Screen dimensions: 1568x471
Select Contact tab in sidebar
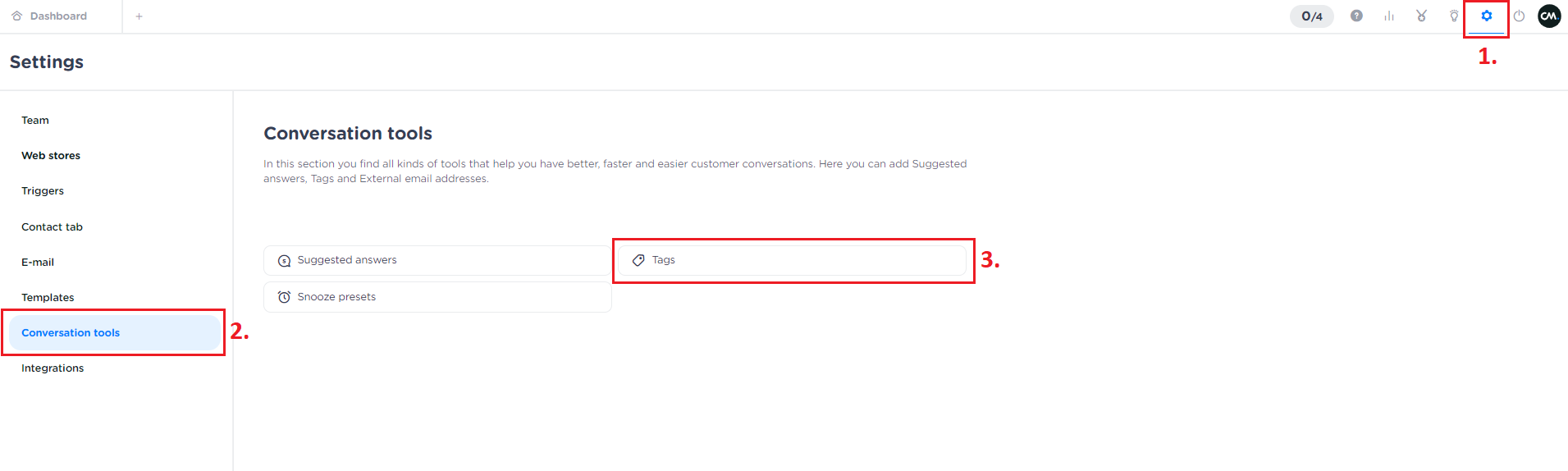pos(52,227)
